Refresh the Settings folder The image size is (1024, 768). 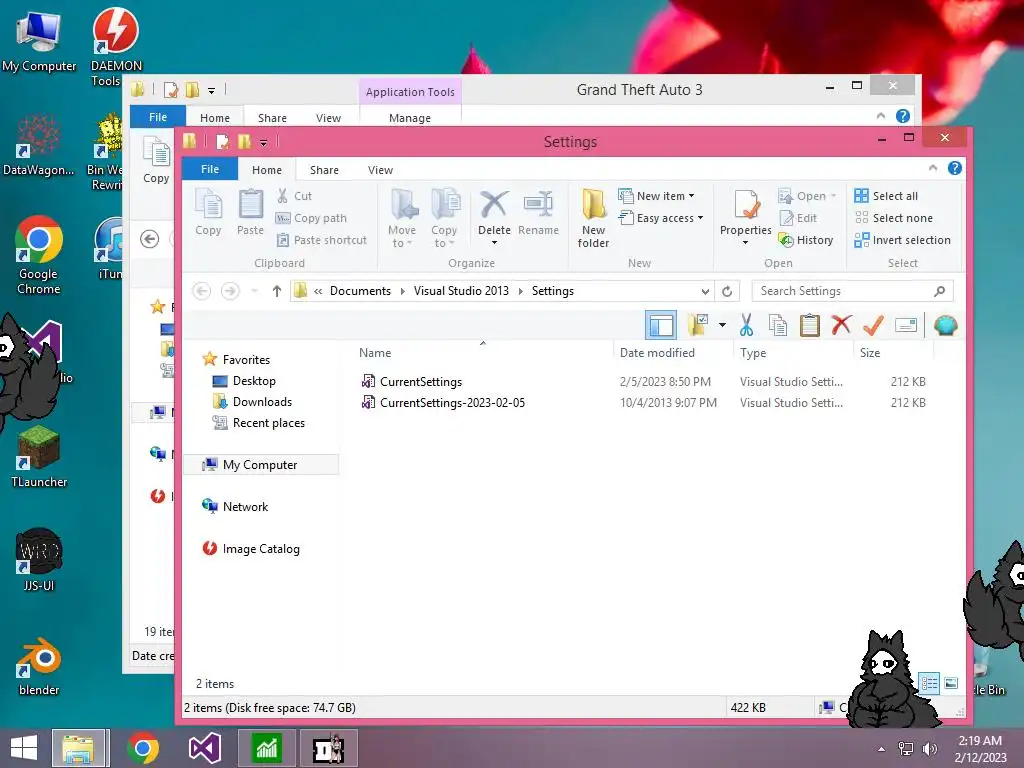point(727,291)
